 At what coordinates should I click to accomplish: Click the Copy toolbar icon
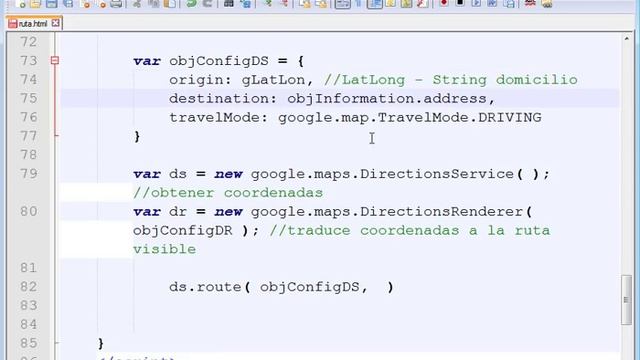point(153,4)
